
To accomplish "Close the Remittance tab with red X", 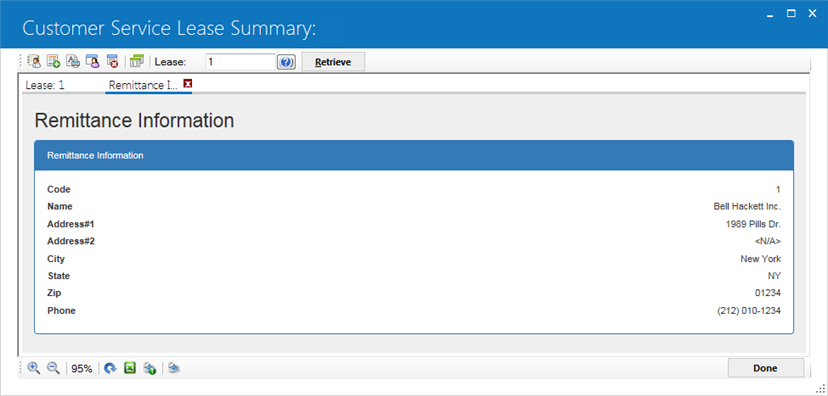I will tap(187, 83).
